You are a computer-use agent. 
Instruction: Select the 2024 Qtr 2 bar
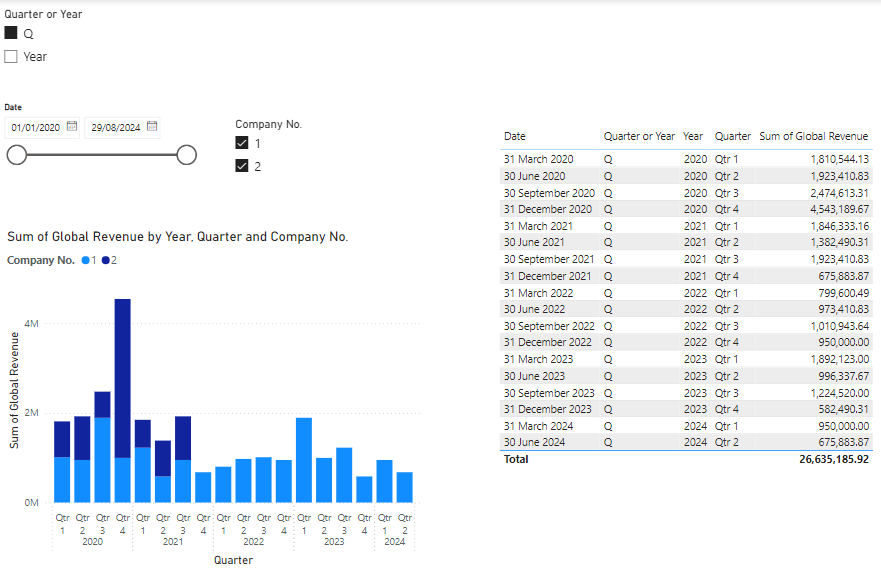(x=405, y=487)
